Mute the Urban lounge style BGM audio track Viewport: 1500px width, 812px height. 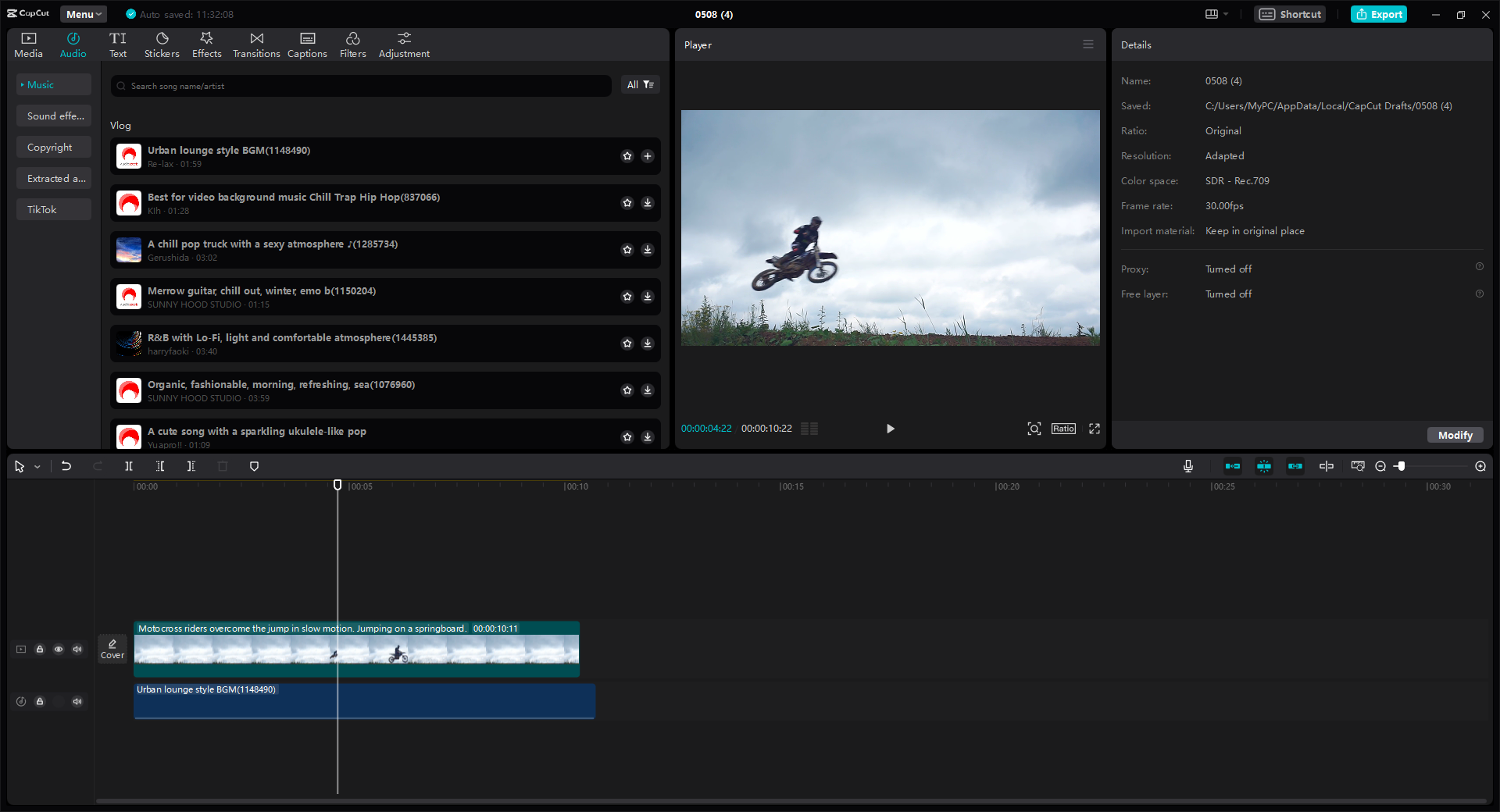pyautogui.click(x=77, y=701)
